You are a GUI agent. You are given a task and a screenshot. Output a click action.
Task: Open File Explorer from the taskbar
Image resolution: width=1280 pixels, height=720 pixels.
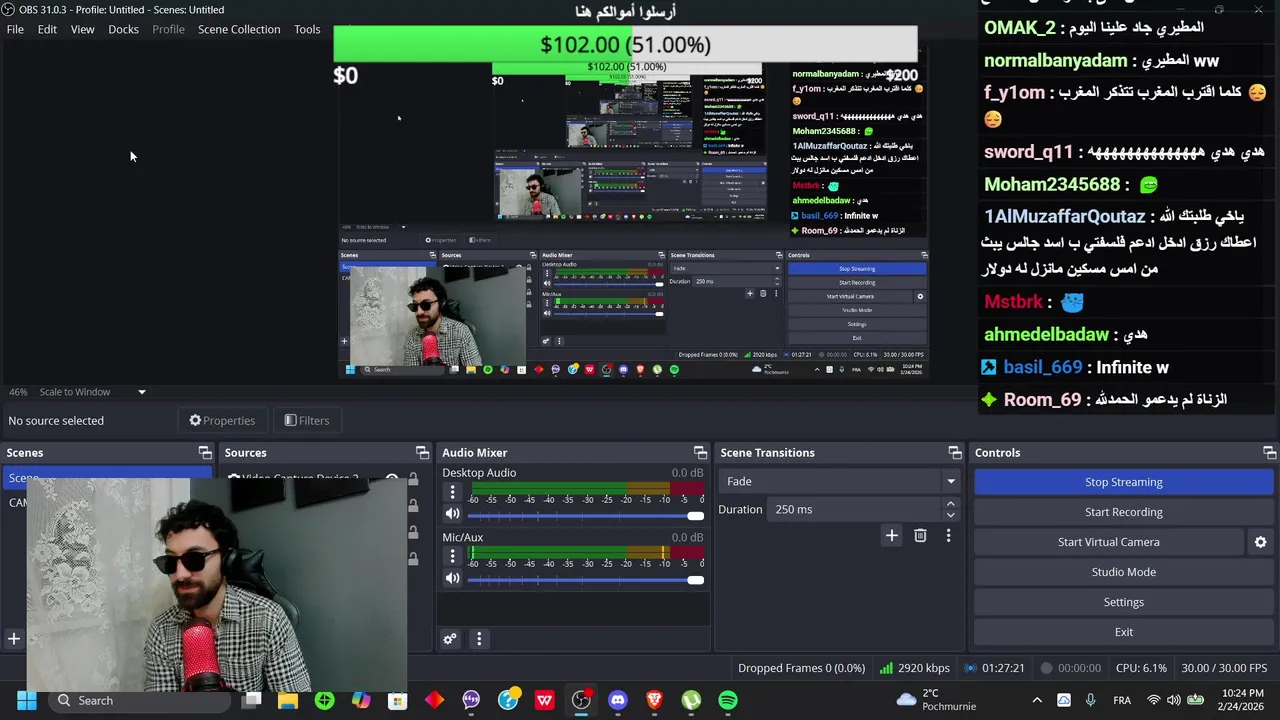[x=288, y=700]
